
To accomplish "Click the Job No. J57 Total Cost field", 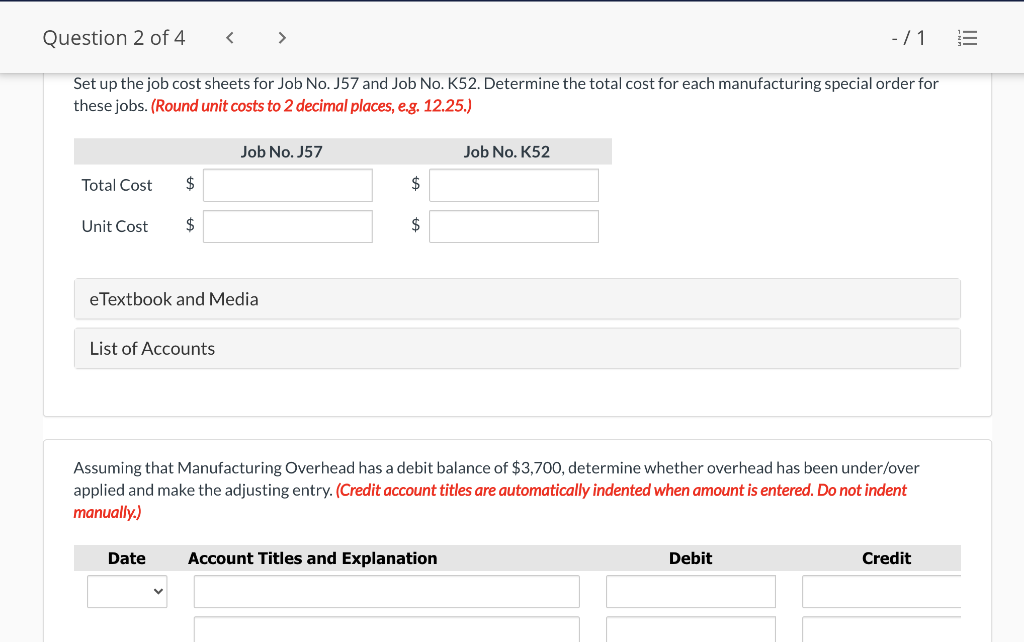I will pyautogui.click(x=288, y=185).
